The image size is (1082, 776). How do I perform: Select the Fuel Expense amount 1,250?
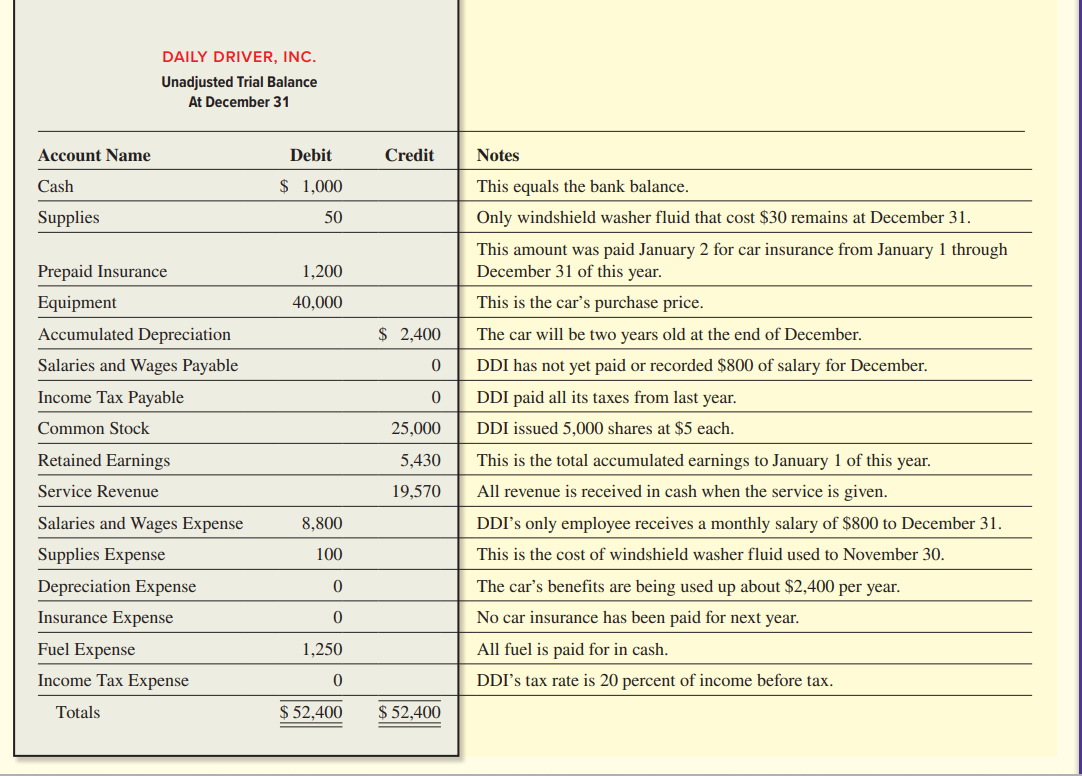tap(324, 649)
